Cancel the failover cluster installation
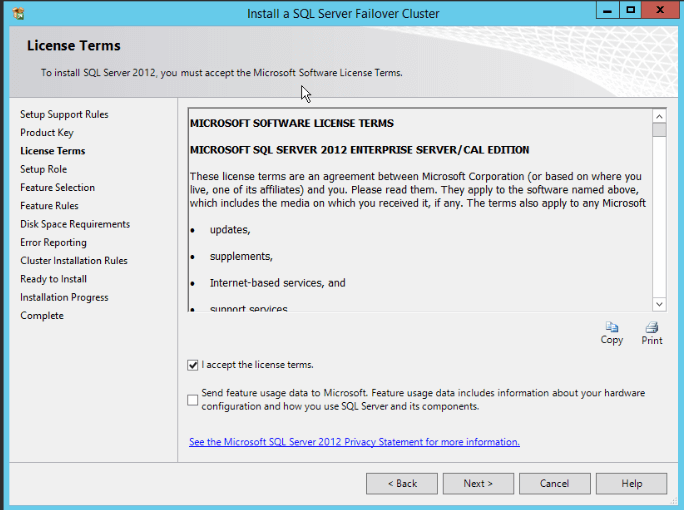The height and width of the screenshot is (510, 684). tap(554, 484)
